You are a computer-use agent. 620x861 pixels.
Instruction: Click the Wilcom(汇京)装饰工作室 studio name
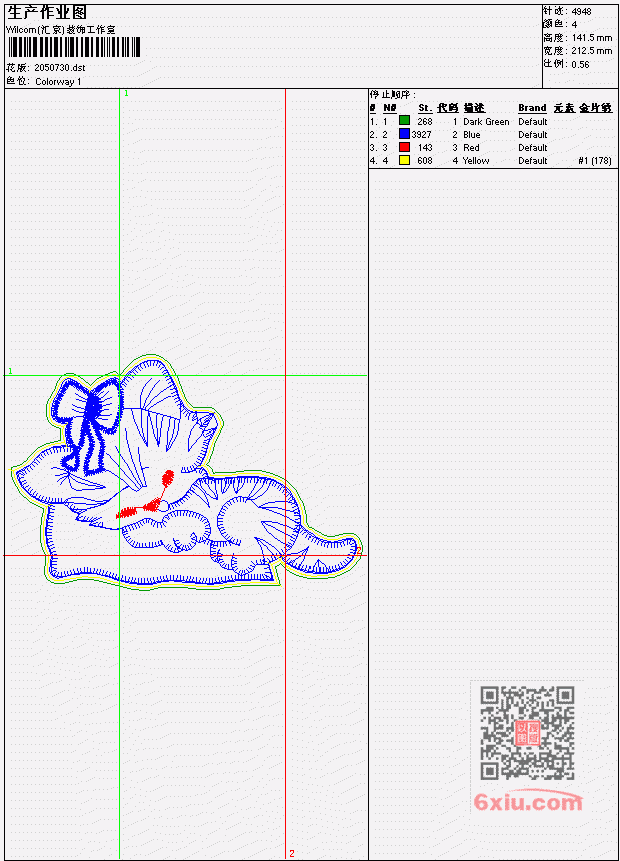[x=60, y=30]
